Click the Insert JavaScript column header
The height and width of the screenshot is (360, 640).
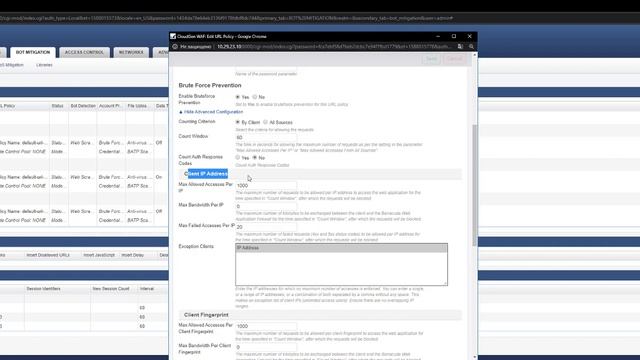tap(99, 255)
